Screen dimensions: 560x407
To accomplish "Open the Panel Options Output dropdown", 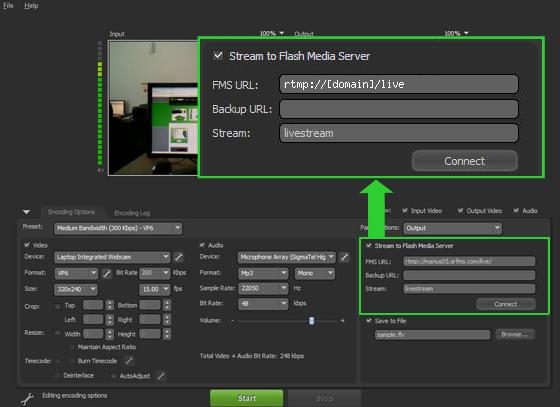I will (452, 228).
